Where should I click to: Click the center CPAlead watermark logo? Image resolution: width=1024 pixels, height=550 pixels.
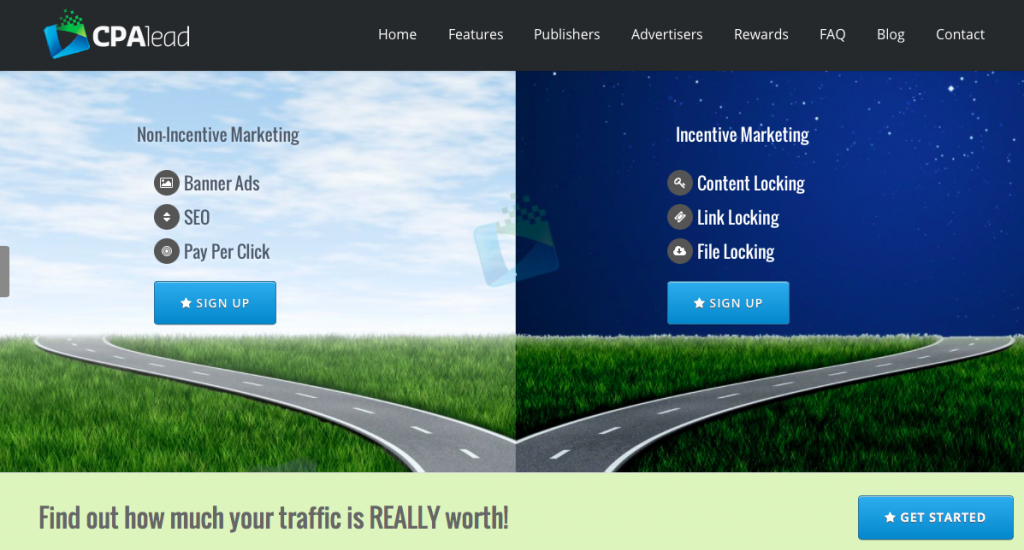pos(516,240)
